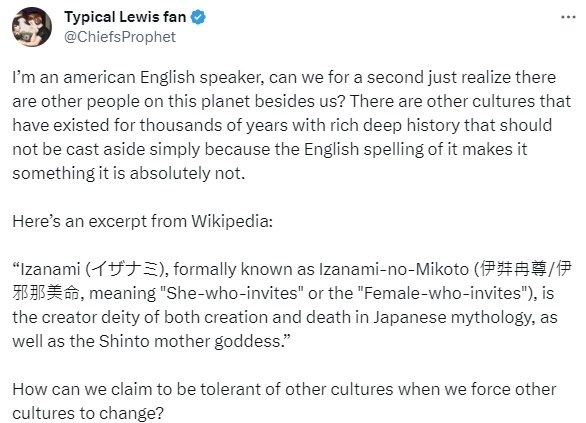Open the Typical Lewis fan profile name
The image size is (586, 423).
[x=125, y=17]
